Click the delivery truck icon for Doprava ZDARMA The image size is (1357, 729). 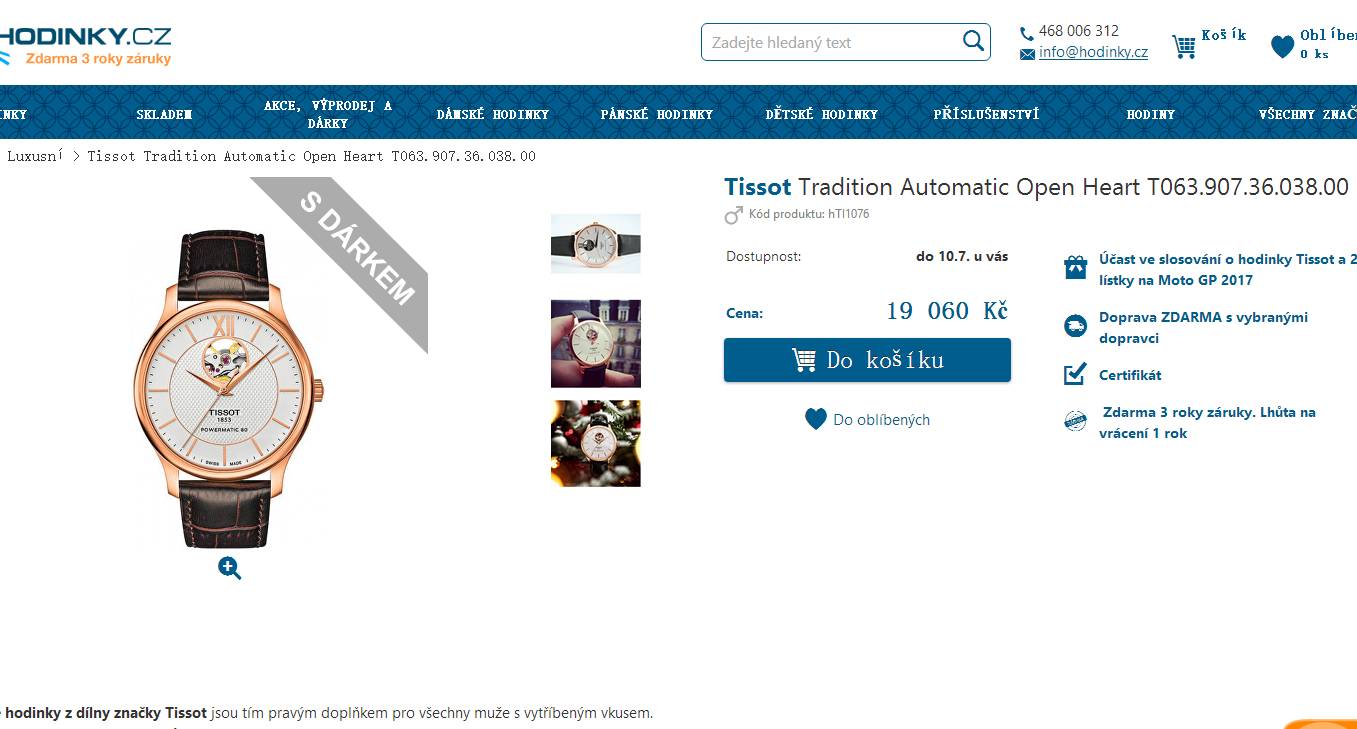(1075, 325)
